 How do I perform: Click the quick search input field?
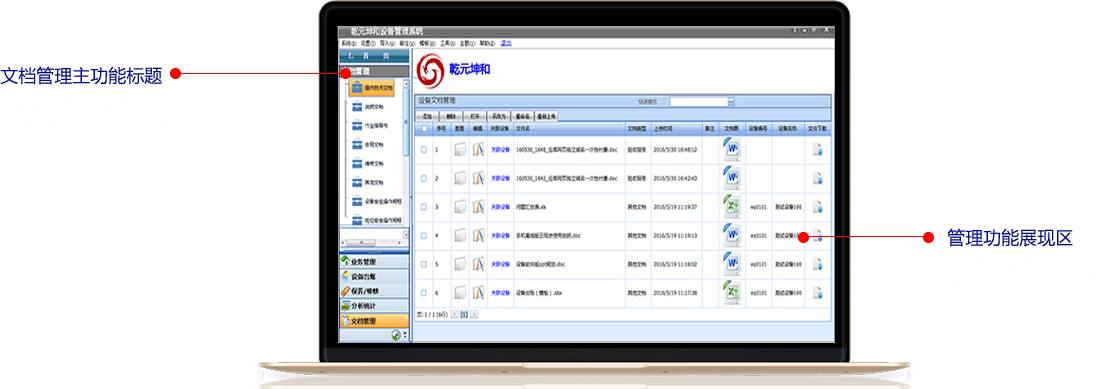tap(698, 102)
